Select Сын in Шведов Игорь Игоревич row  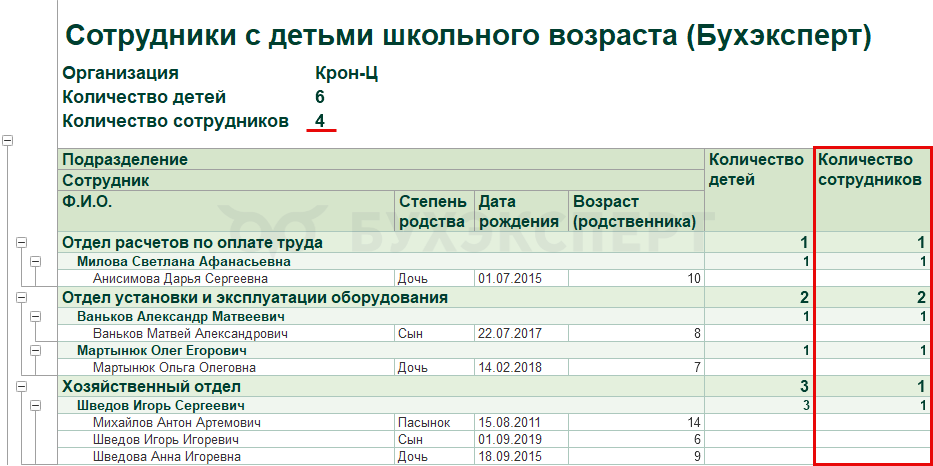pos(434,440)
